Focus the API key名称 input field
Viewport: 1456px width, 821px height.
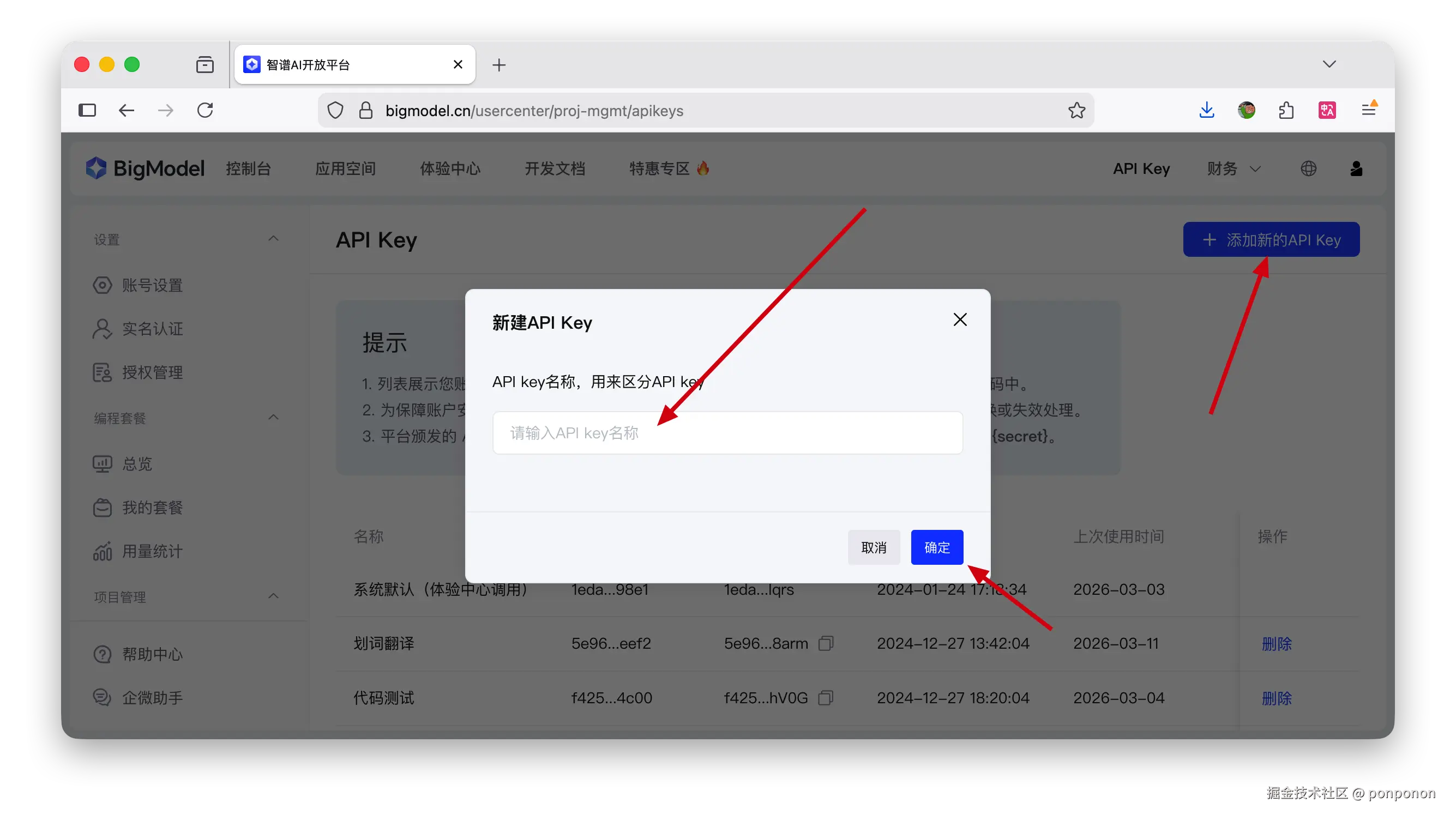727,433
